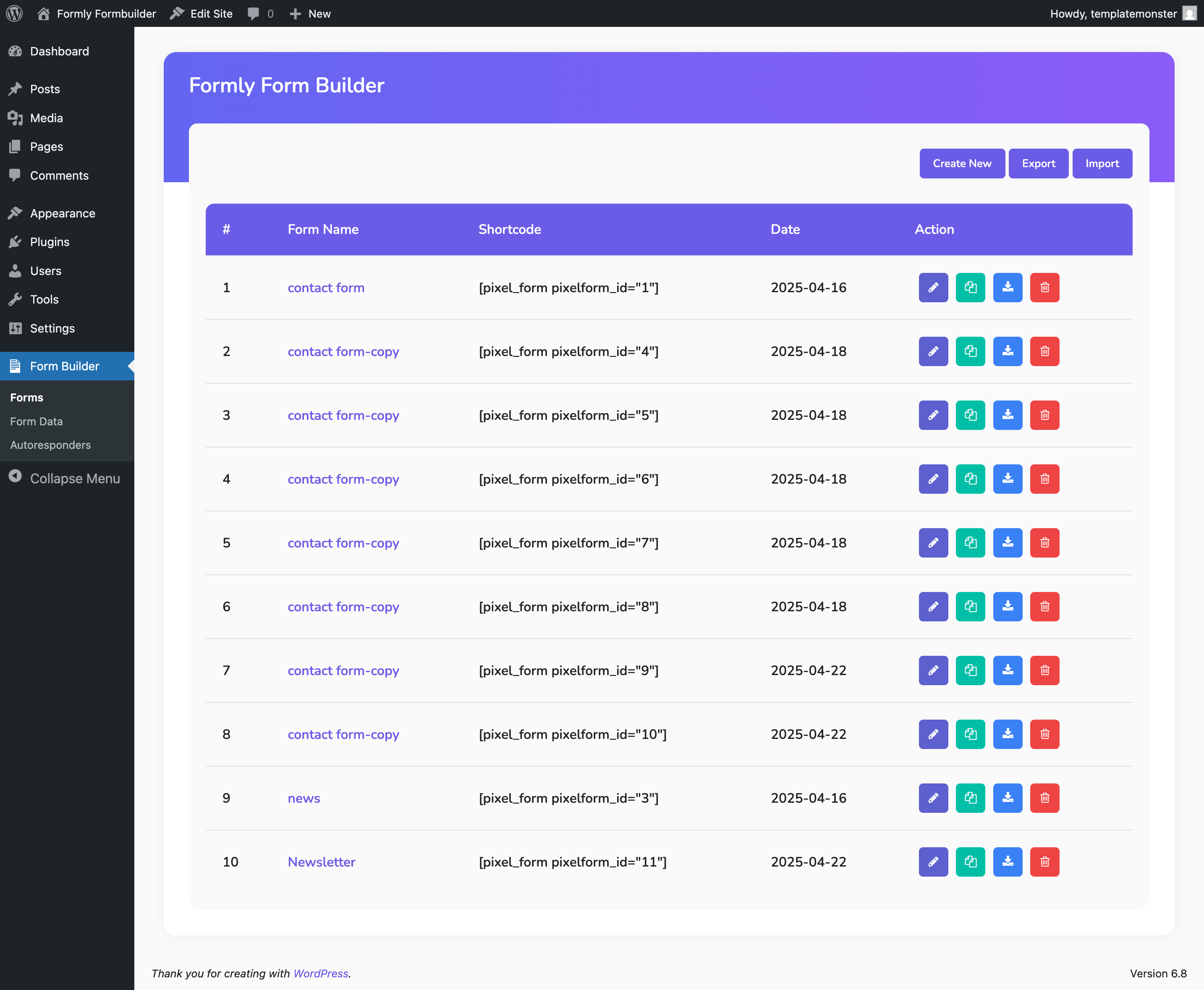Click the Form Name column header
The height and width of the screenshot is (990, 1204).
point(323,229)
